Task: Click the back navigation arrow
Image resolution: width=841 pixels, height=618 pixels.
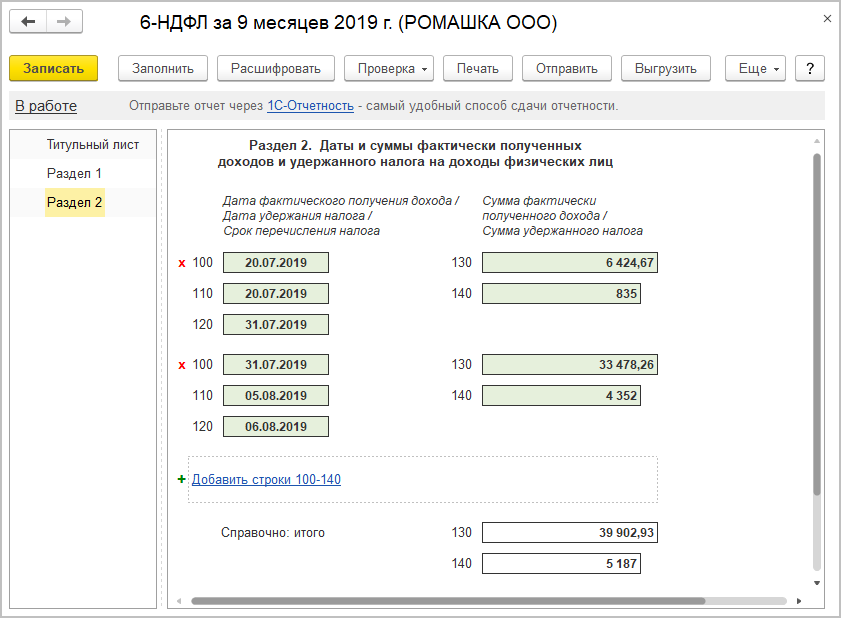Action: [x=28, y=21]
